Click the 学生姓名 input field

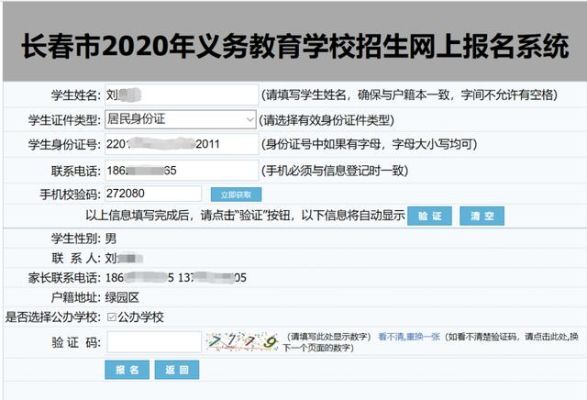point(182,95)
